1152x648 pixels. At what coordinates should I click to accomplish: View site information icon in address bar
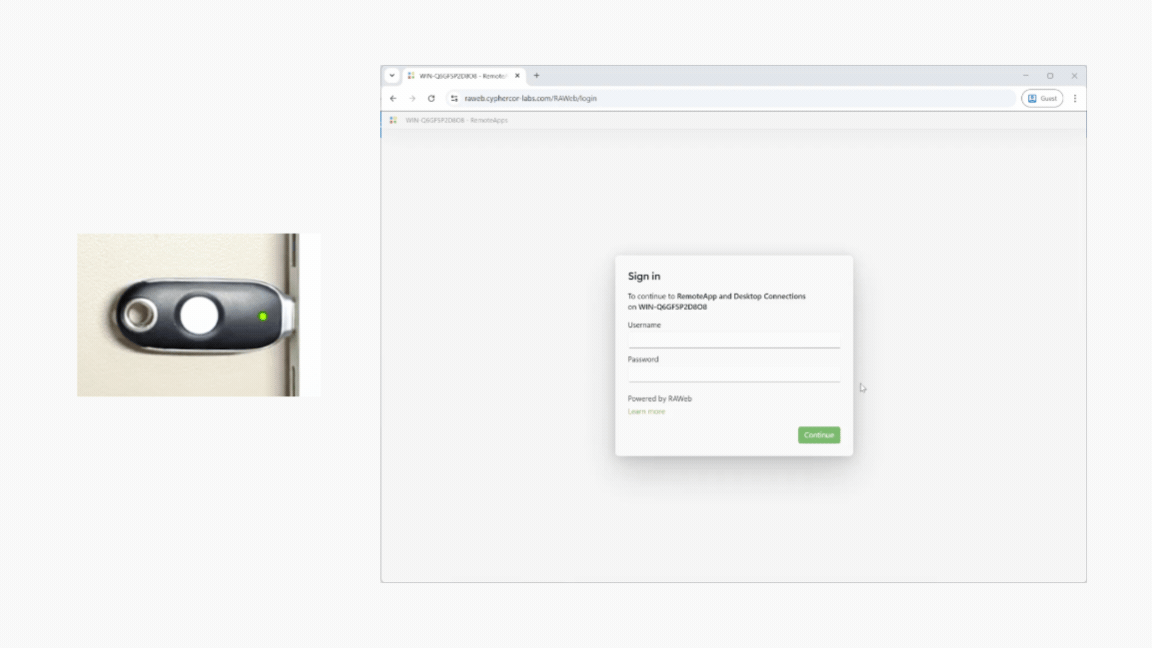point(454,99)
